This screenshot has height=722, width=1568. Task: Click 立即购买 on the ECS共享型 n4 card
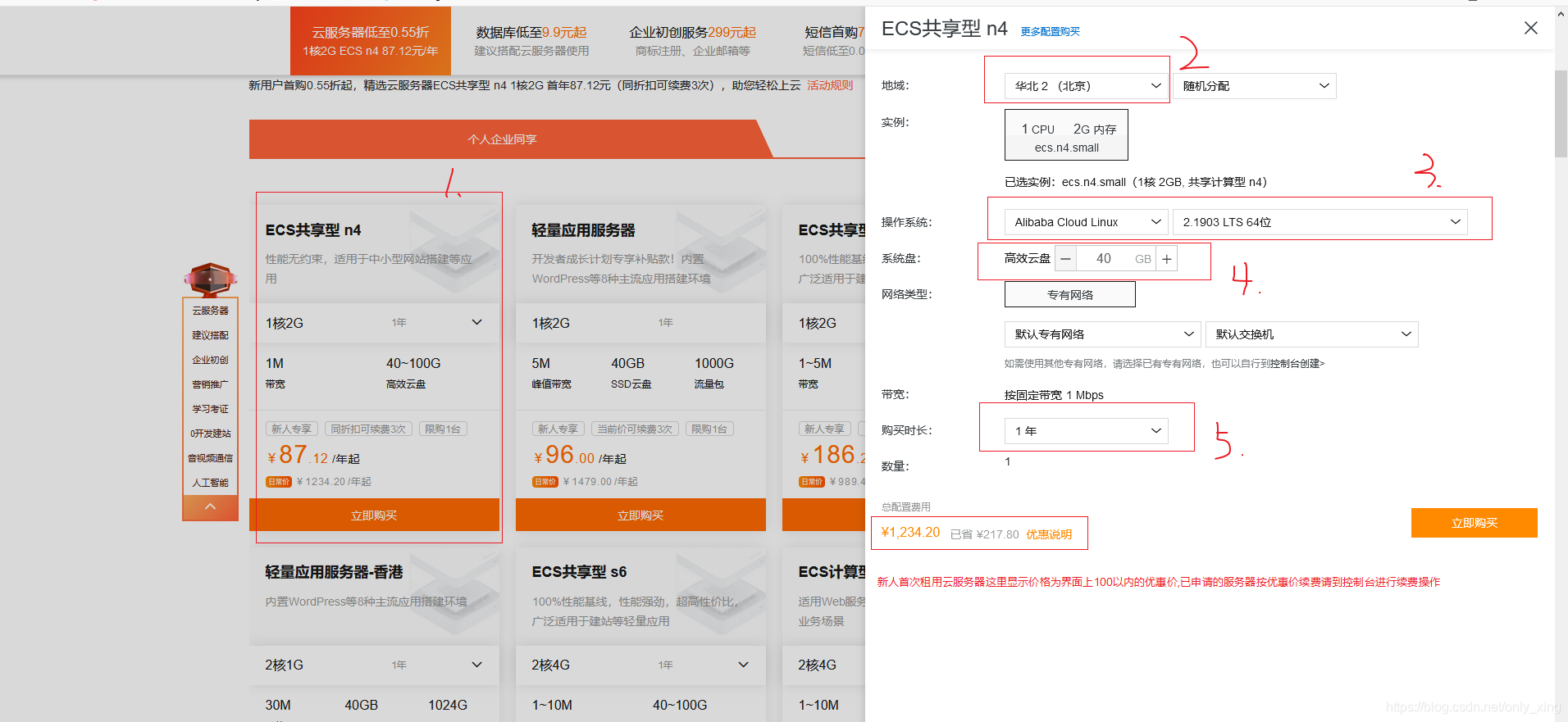coord(374,515)
